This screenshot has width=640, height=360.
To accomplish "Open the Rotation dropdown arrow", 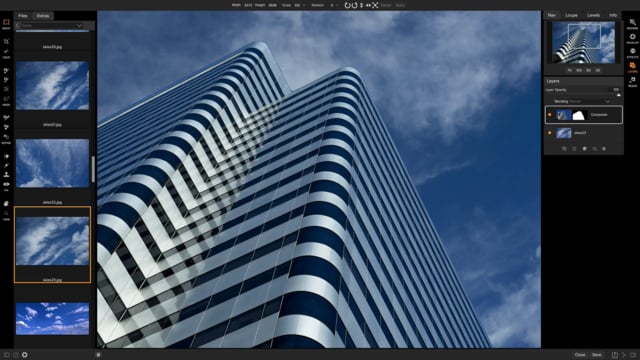I will pyautogui.click(x=338, y=5).
